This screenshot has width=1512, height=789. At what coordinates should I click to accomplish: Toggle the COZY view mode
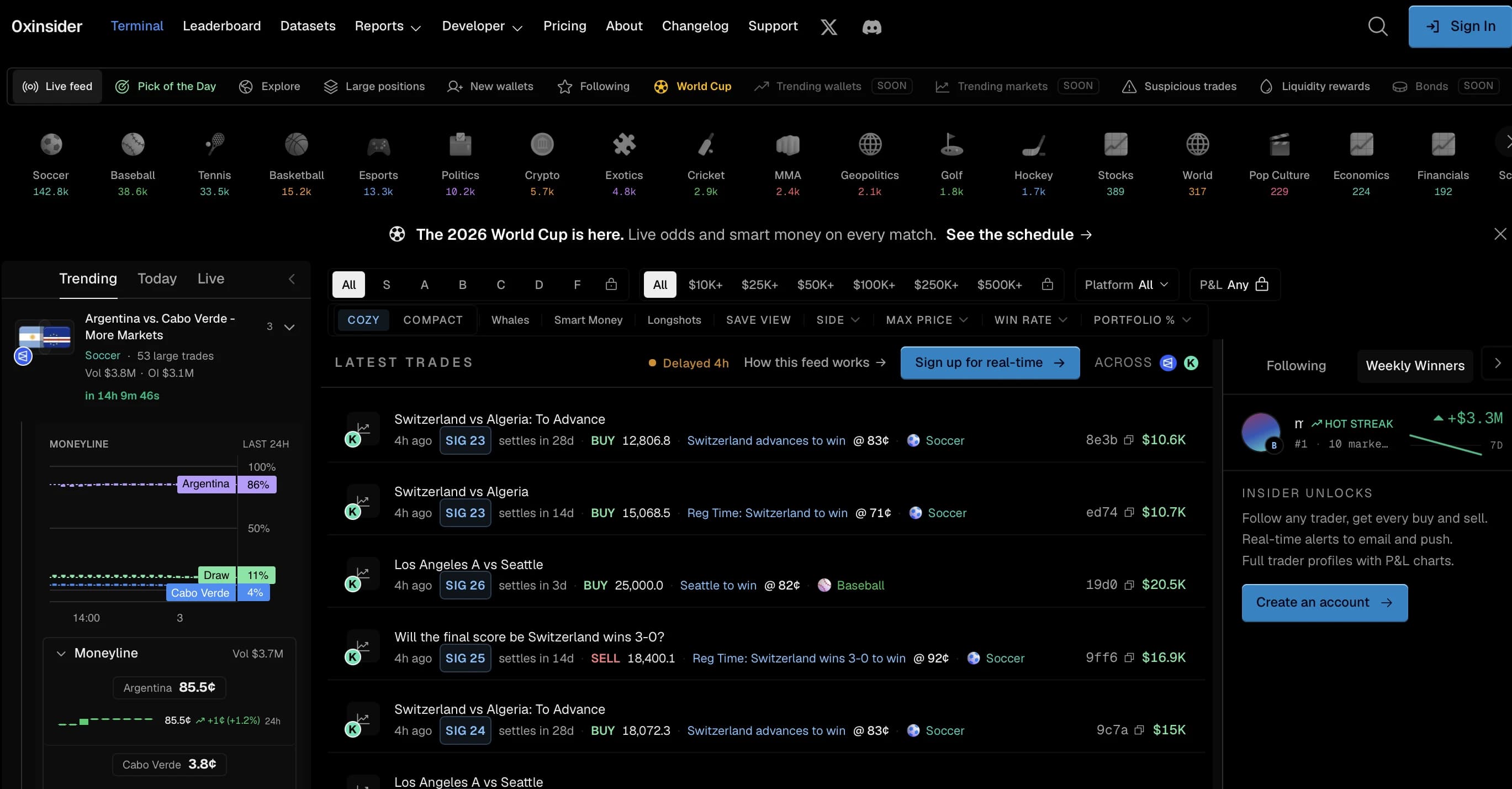363,320
